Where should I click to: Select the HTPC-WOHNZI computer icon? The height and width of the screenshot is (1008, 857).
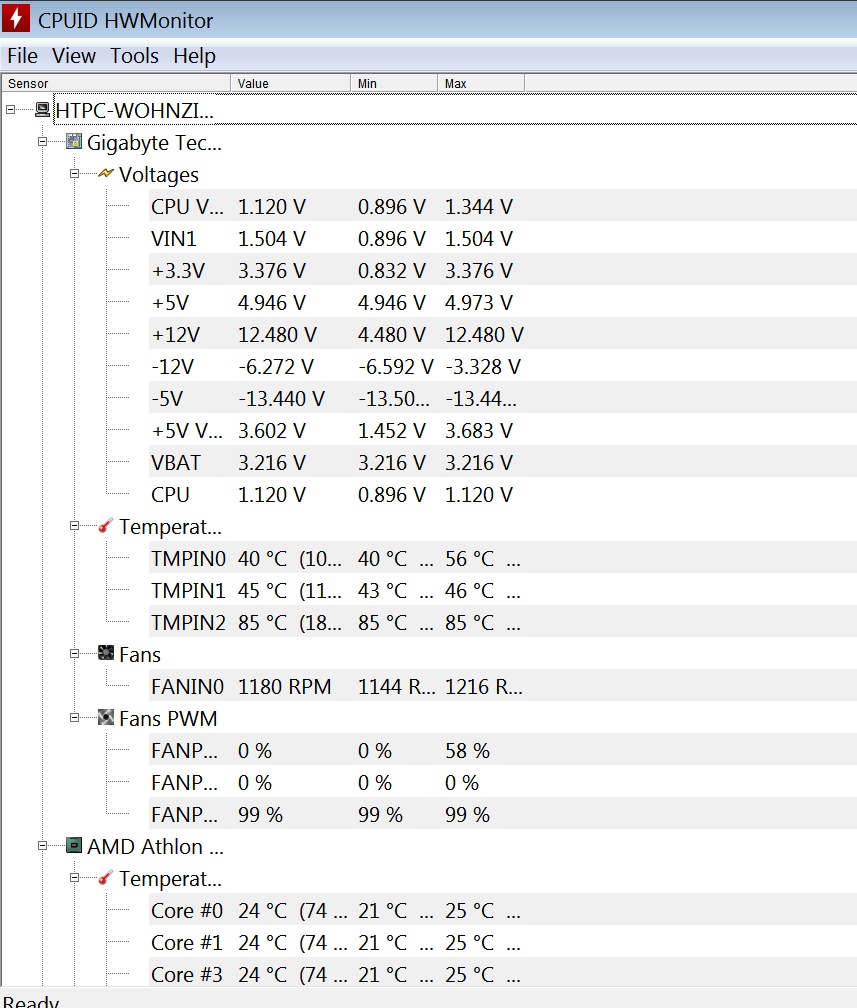point(42,109)
